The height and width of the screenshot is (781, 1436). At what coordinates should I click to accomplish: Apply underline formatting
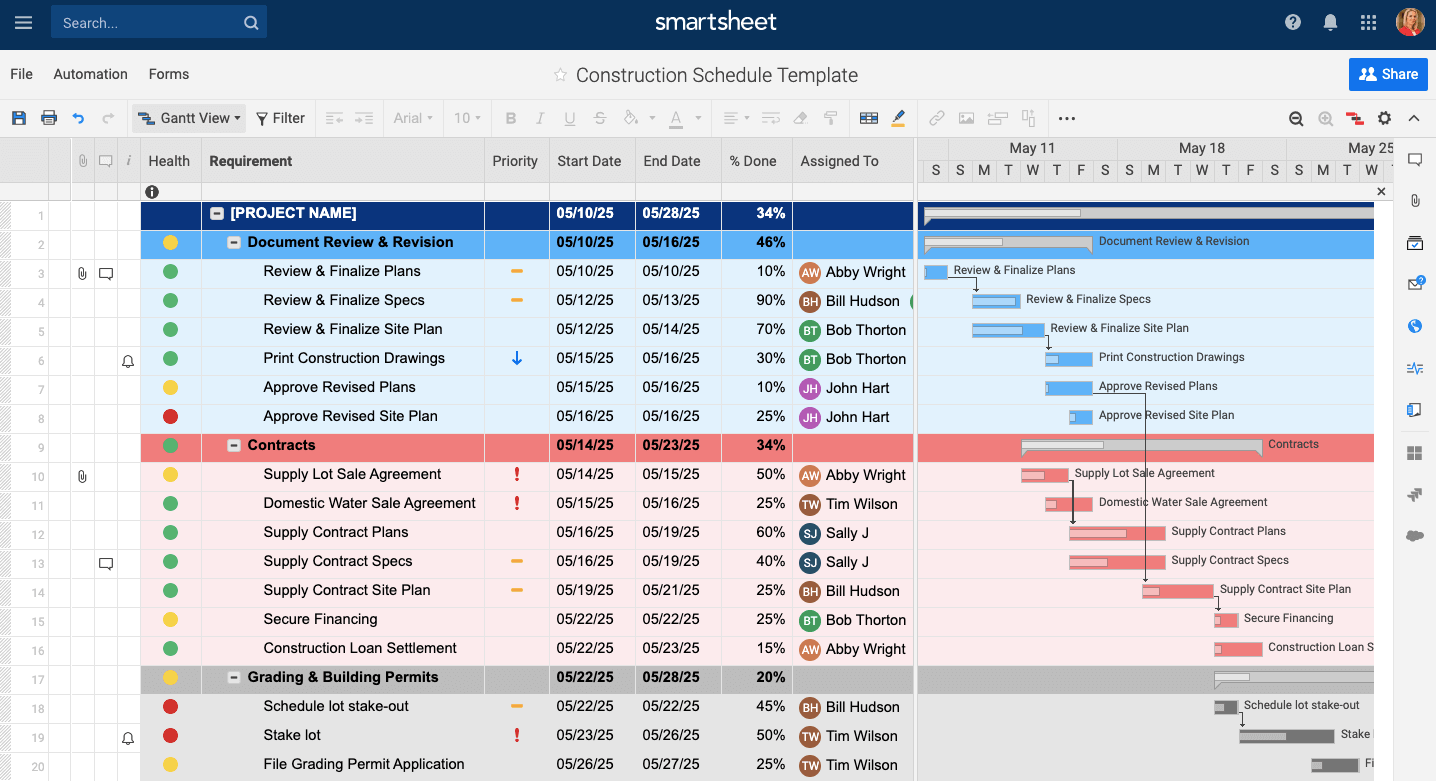[570, 118]
